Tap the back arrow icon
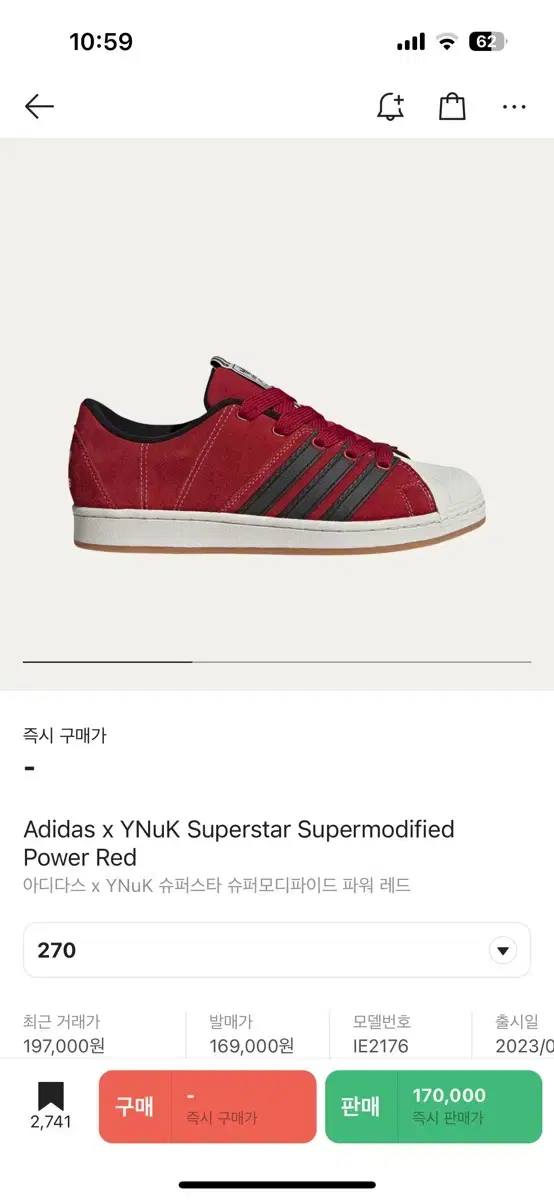554x1200 pixels. point(39,106)
